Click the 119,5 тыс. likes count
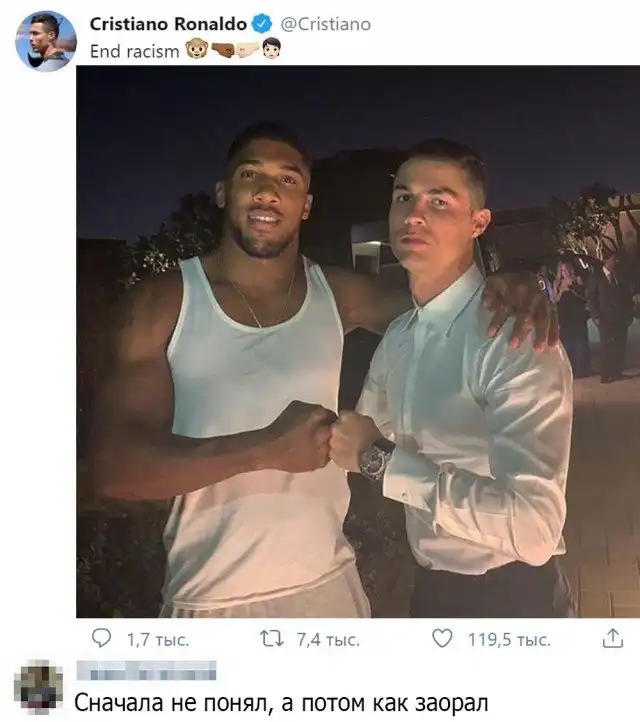Image resolution: width=640 pixels, height=722 pixels. tap(509, 640)
